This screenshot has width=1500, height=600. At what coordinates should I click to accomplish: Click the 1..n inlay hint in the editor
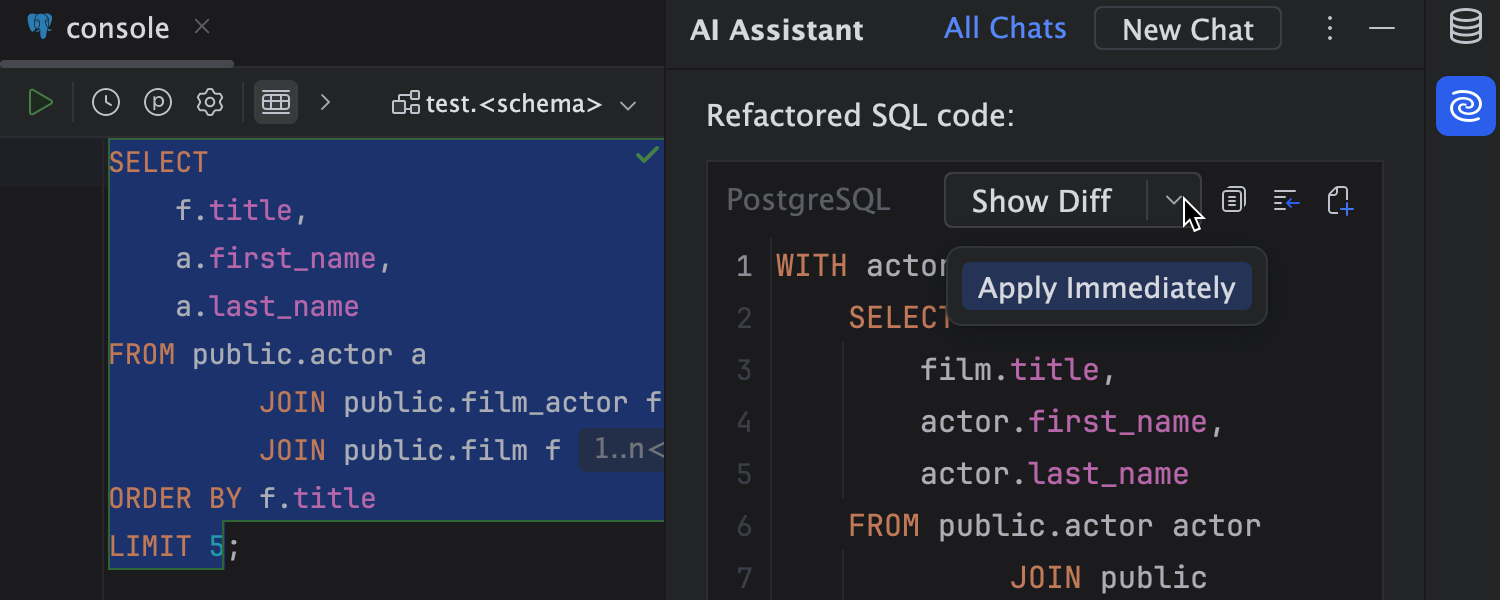point(622,450)
